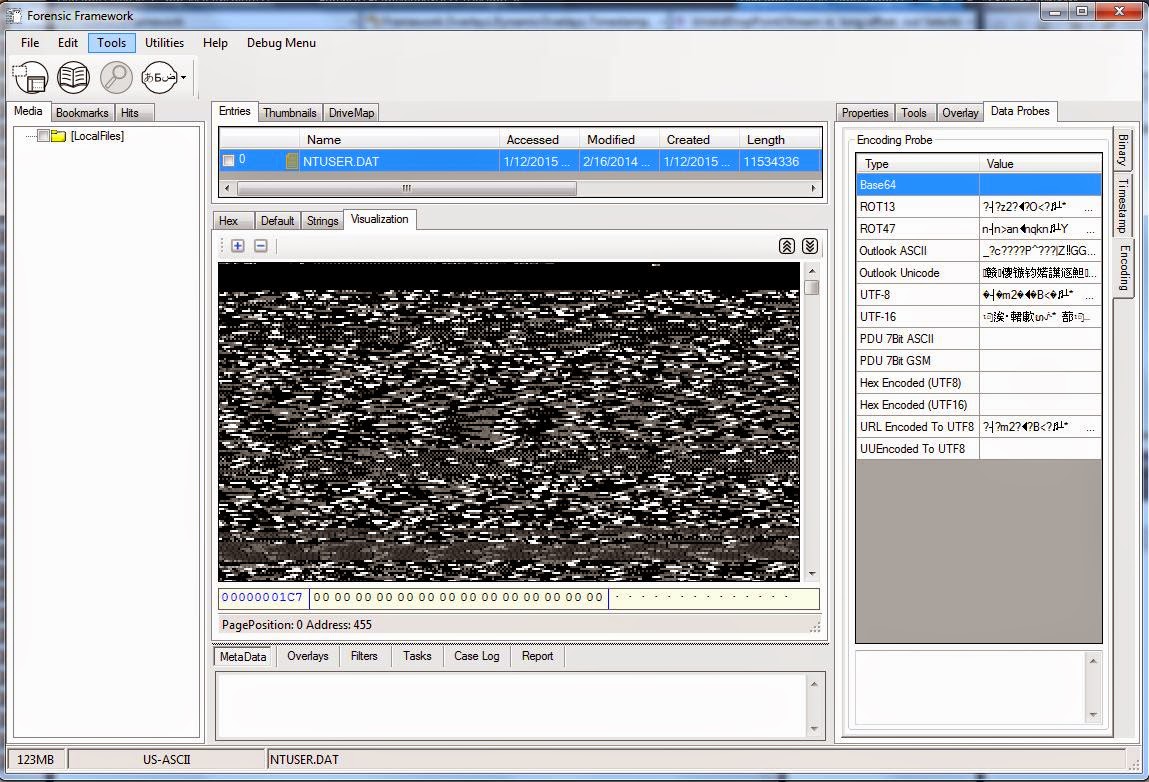Select the Entries tab
The width and height of the screenshot is (1149, 782).
(x=234, y=111)
